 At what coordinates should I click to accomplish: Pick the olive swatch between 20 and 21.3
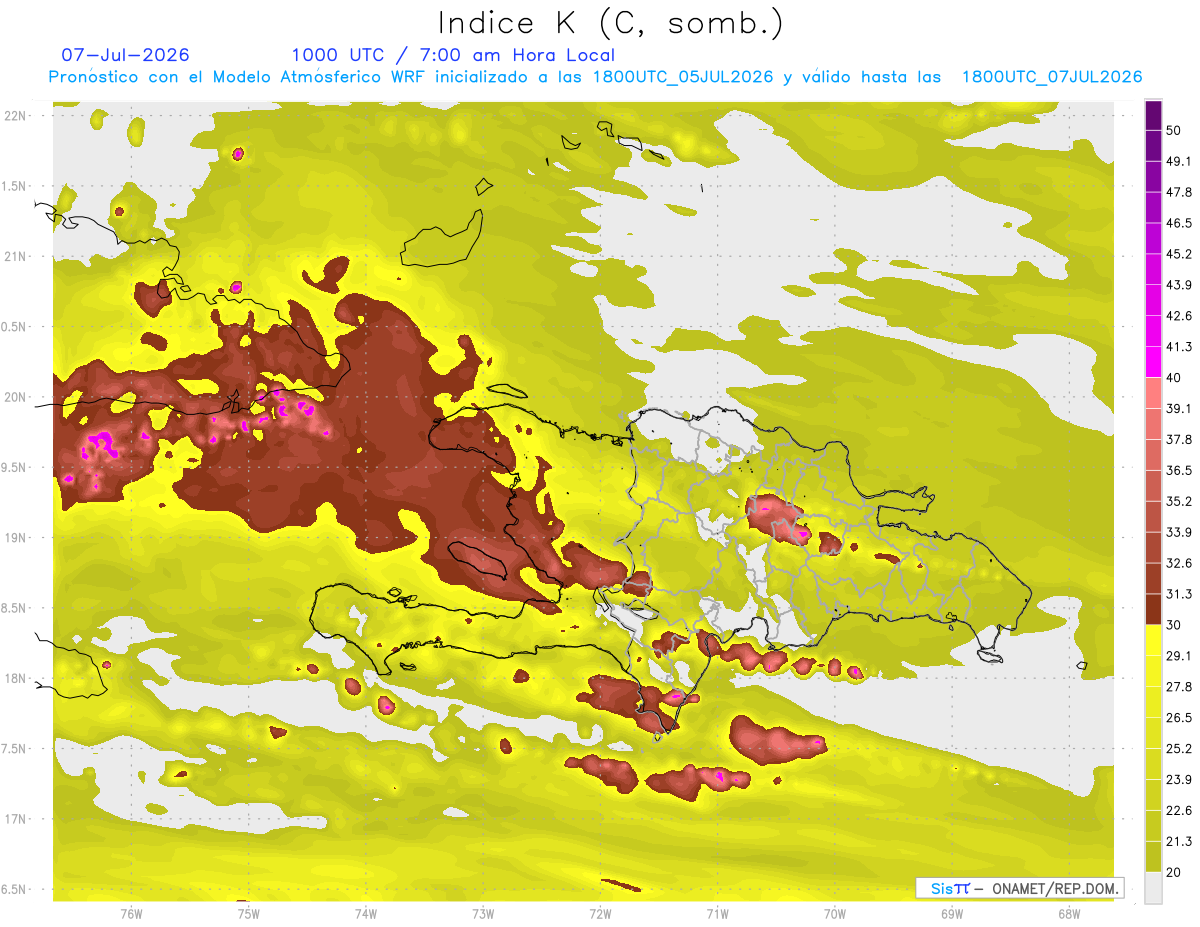1154,856
